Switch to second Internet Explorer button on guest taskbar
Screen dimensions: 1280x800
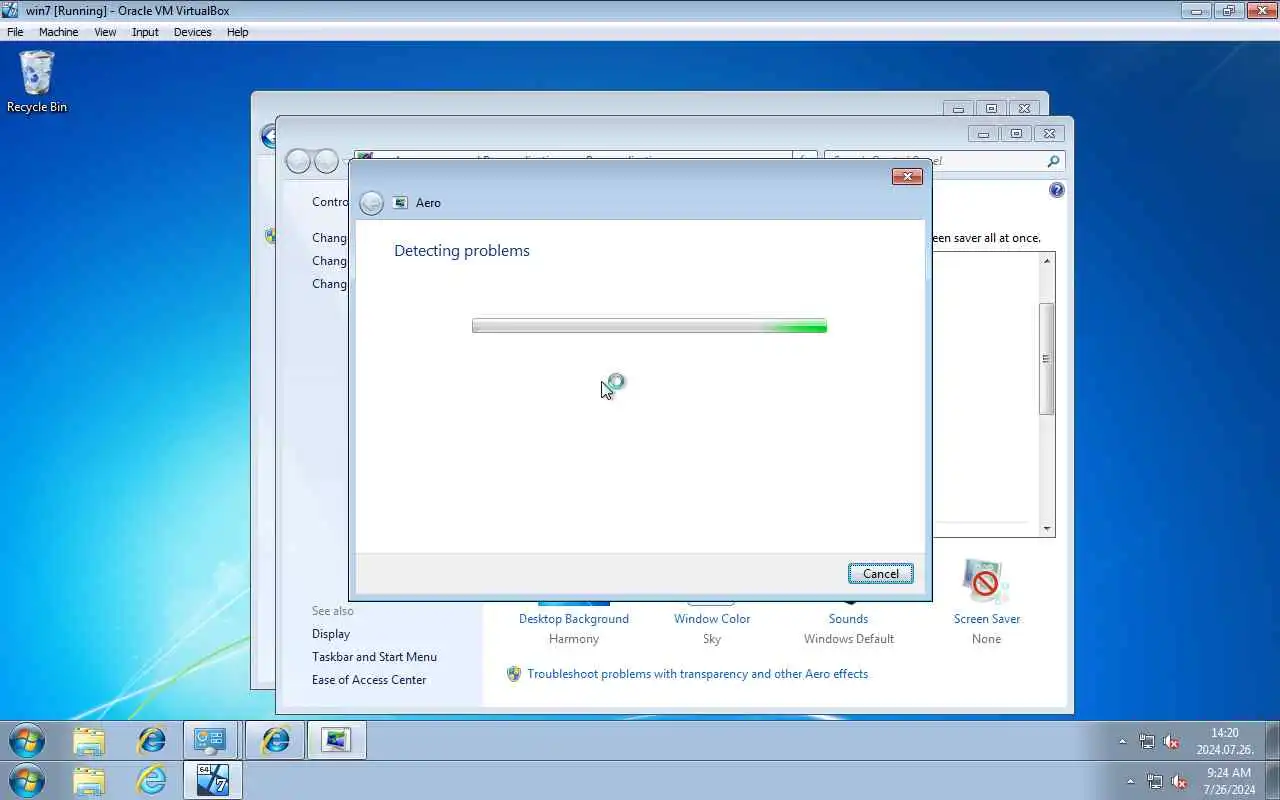[x=275, y=741]
